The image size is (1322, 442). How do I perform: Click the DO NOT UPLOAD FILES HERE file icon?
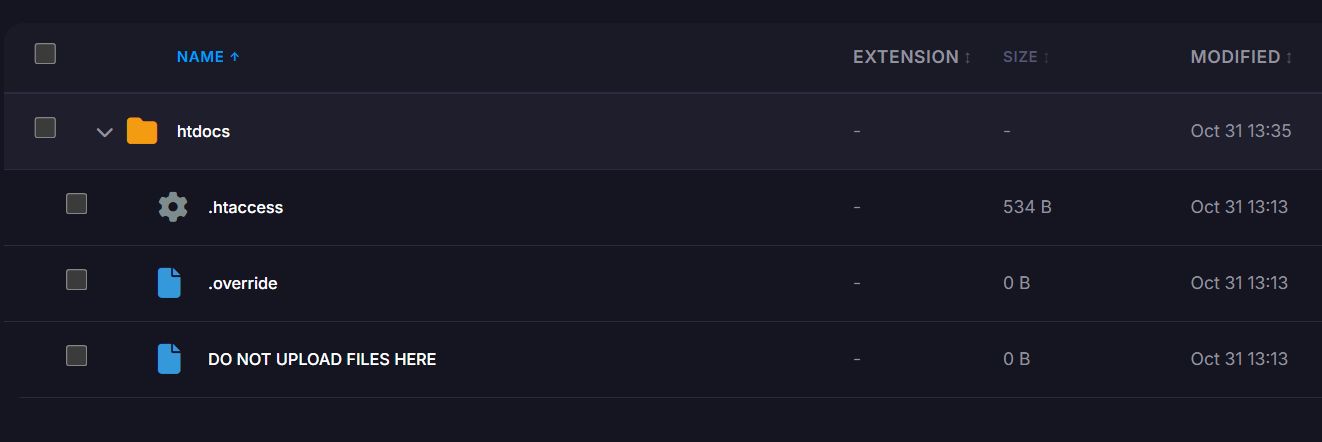(x=170, y=359)
